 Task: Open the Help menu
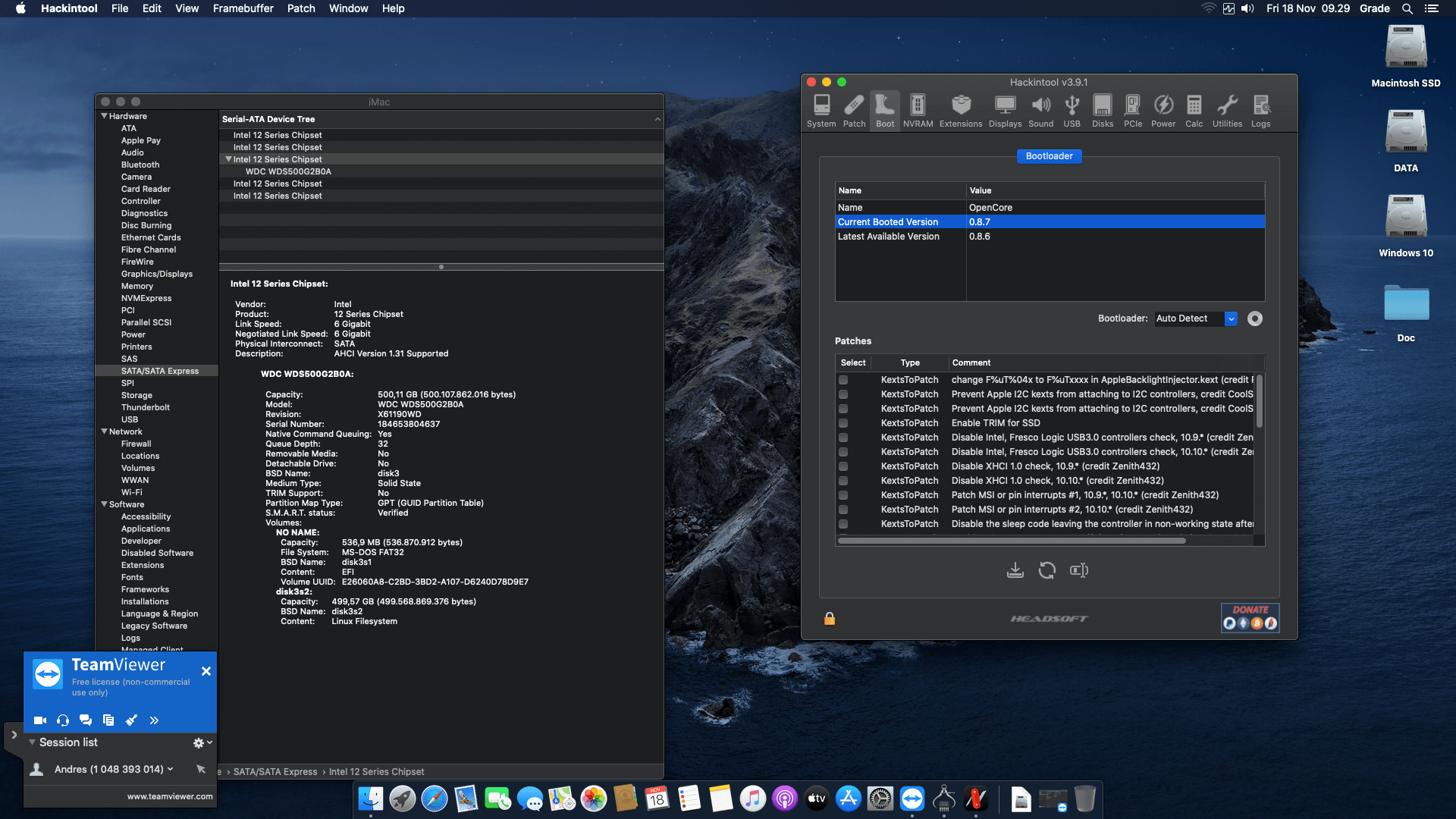[393, 8]
